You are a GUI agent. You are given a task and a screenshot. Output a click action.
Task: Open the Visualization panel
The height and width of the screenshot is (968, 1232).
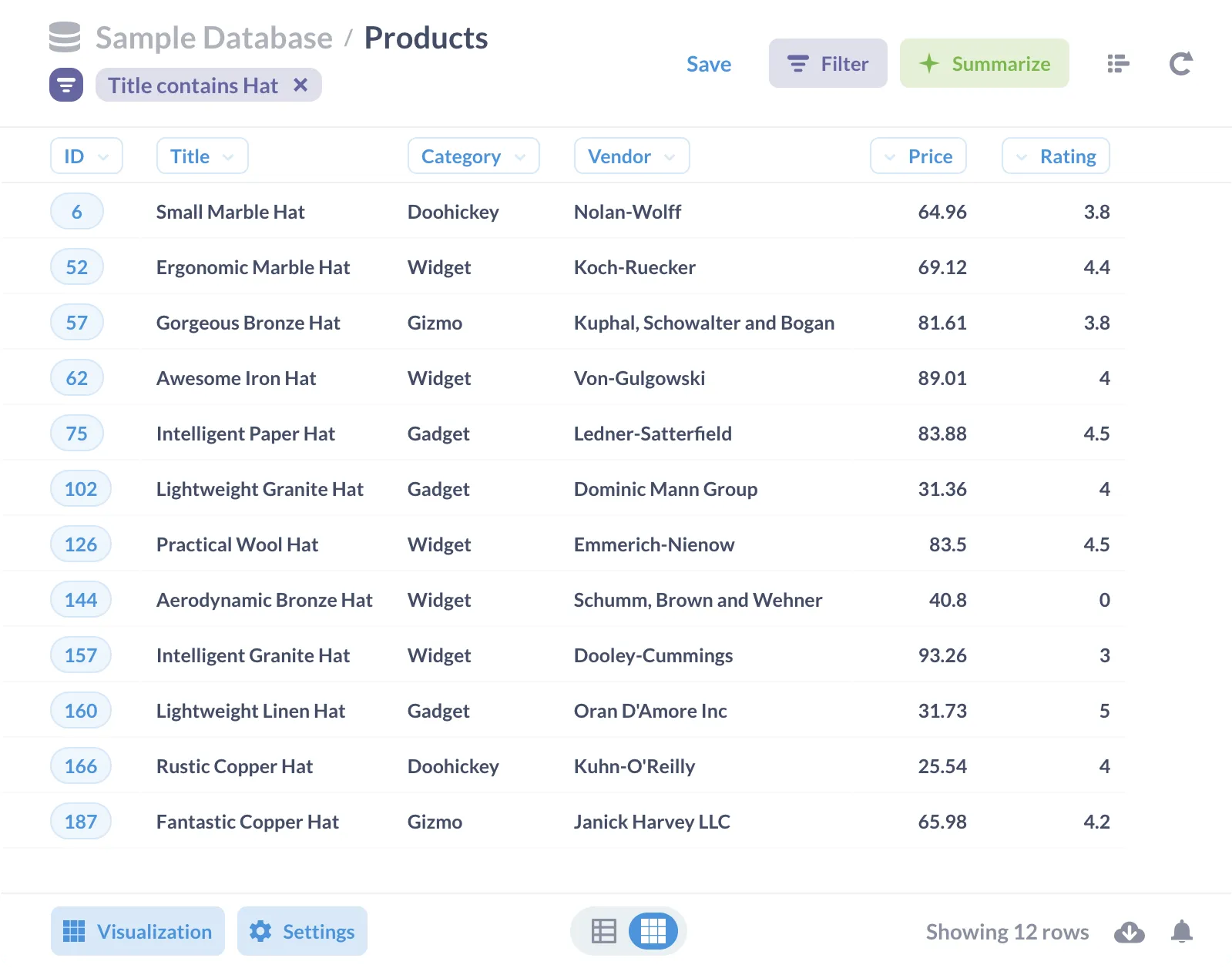coord(138,931)
